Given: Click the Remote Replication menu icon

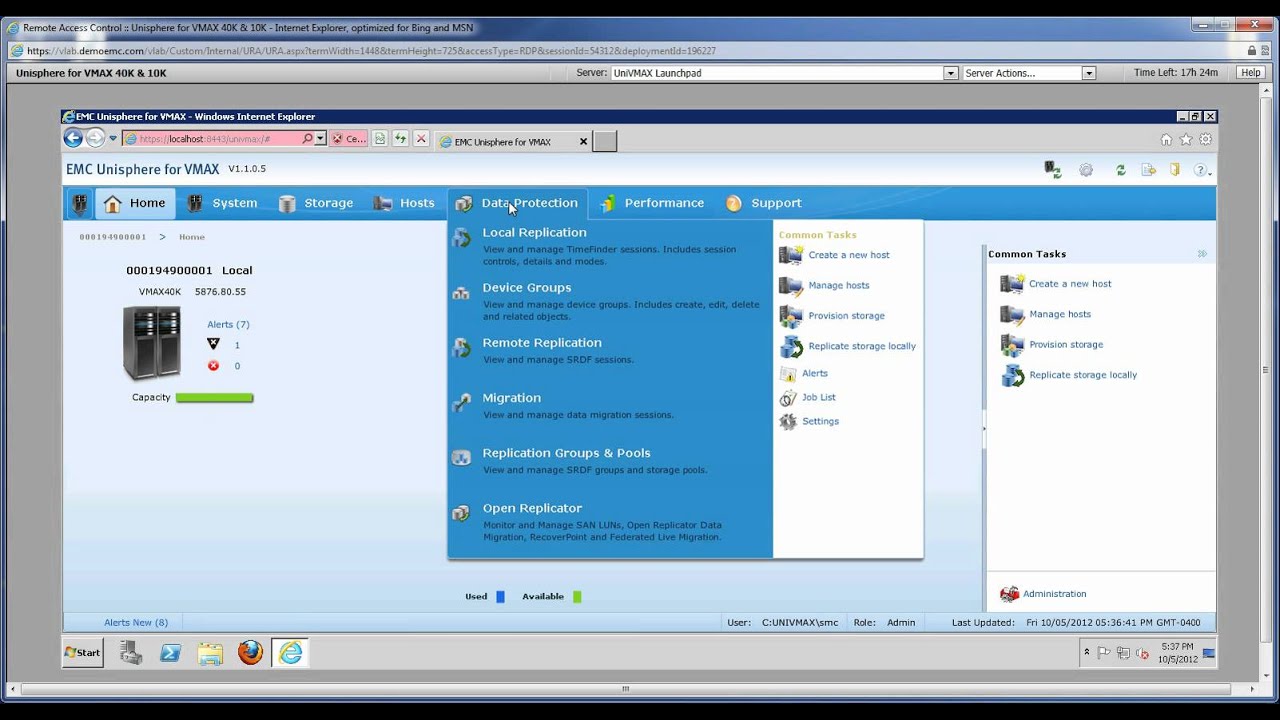Looking at the screenshot, I should click(461, 348).
